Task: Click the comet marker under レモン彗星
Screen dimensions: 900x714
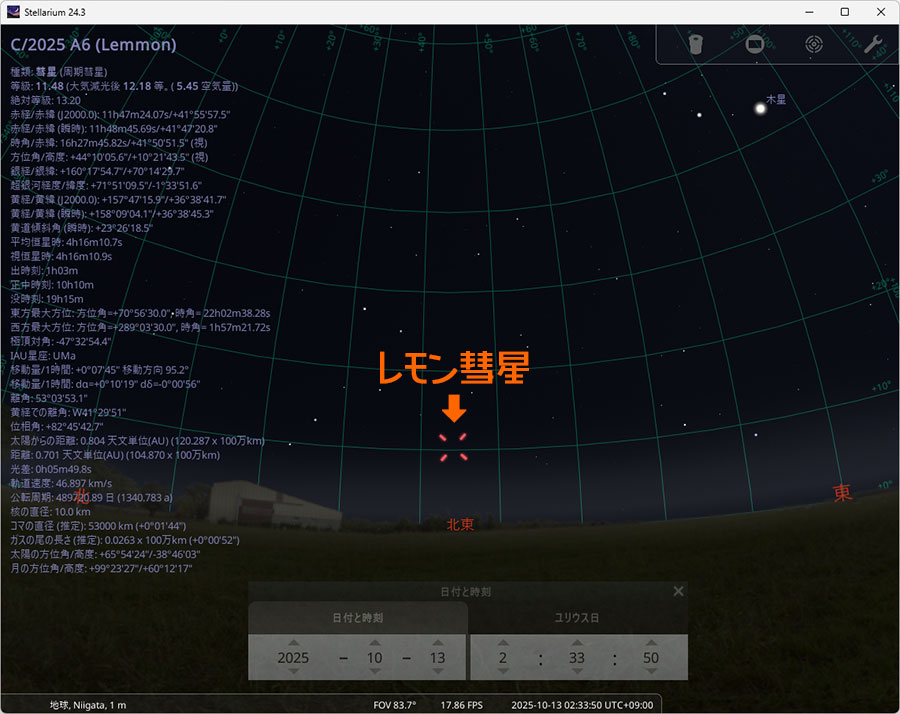Action: tap(453, 448)
